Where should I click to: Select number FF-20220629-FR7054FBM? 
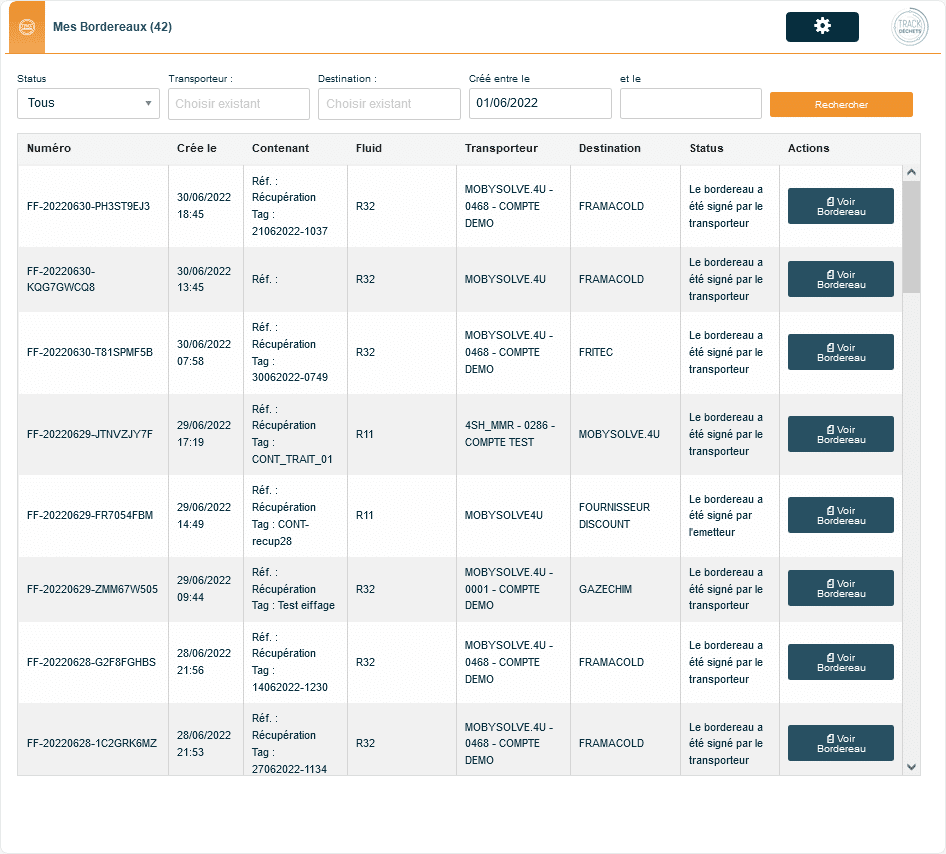(x=90, y=515)
